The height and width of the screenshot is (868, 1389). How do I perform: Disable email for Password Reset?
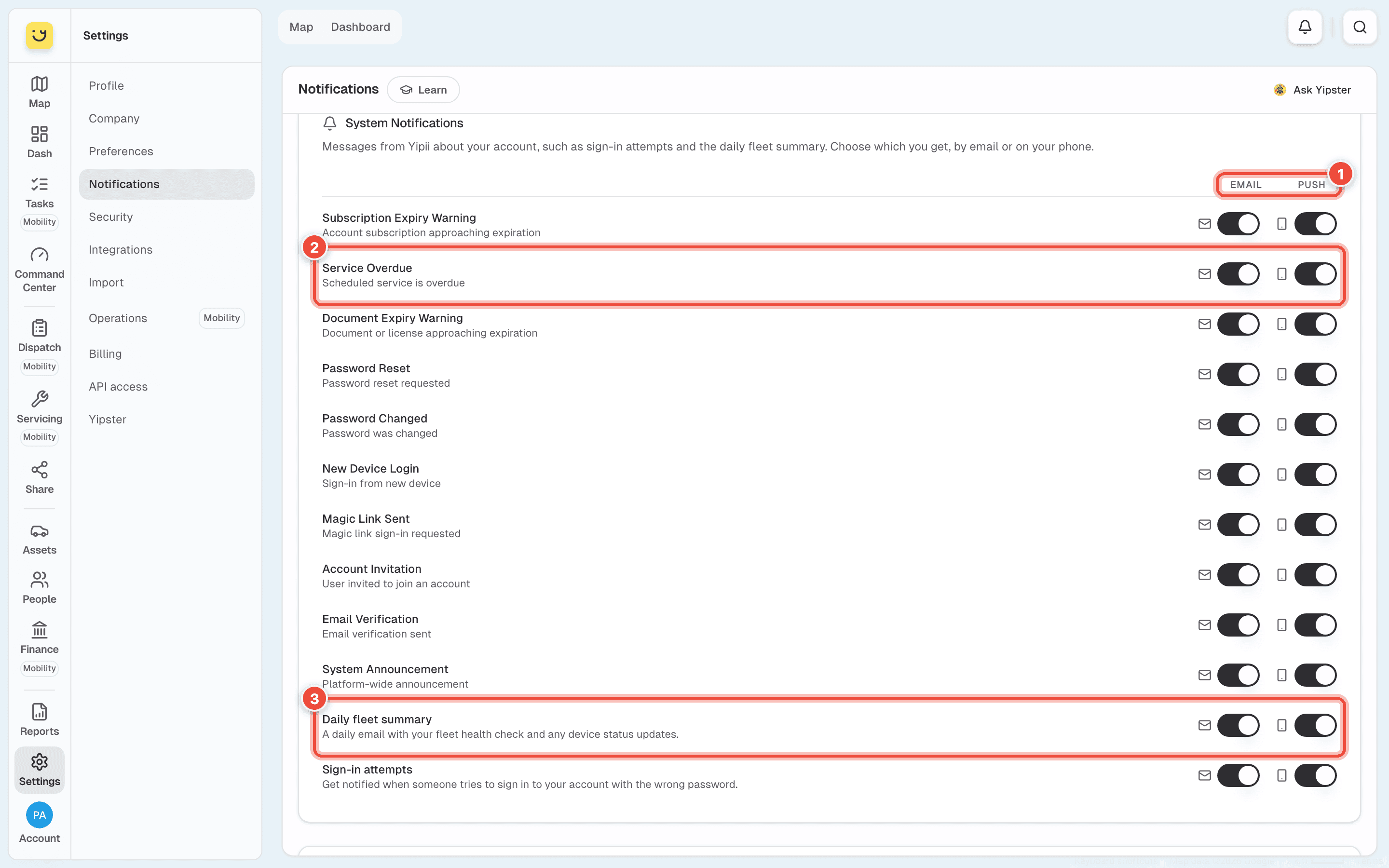pyautogui.click(x=1238, y=374)
